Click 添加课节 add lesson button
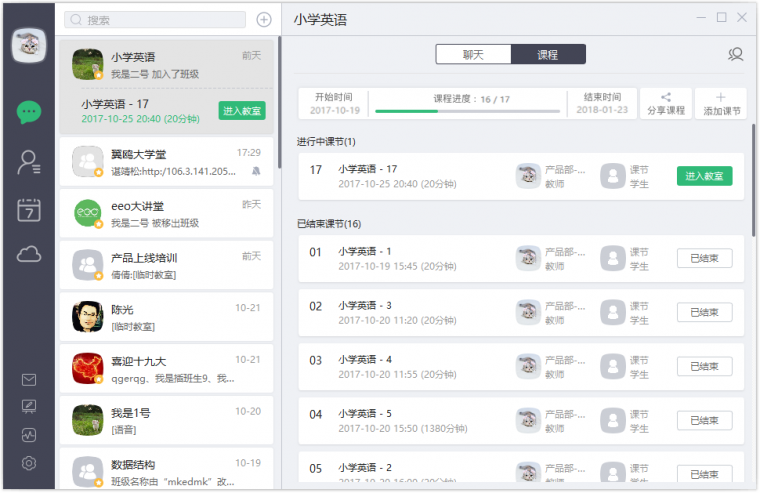760x493 pixels. coord(721,103)
